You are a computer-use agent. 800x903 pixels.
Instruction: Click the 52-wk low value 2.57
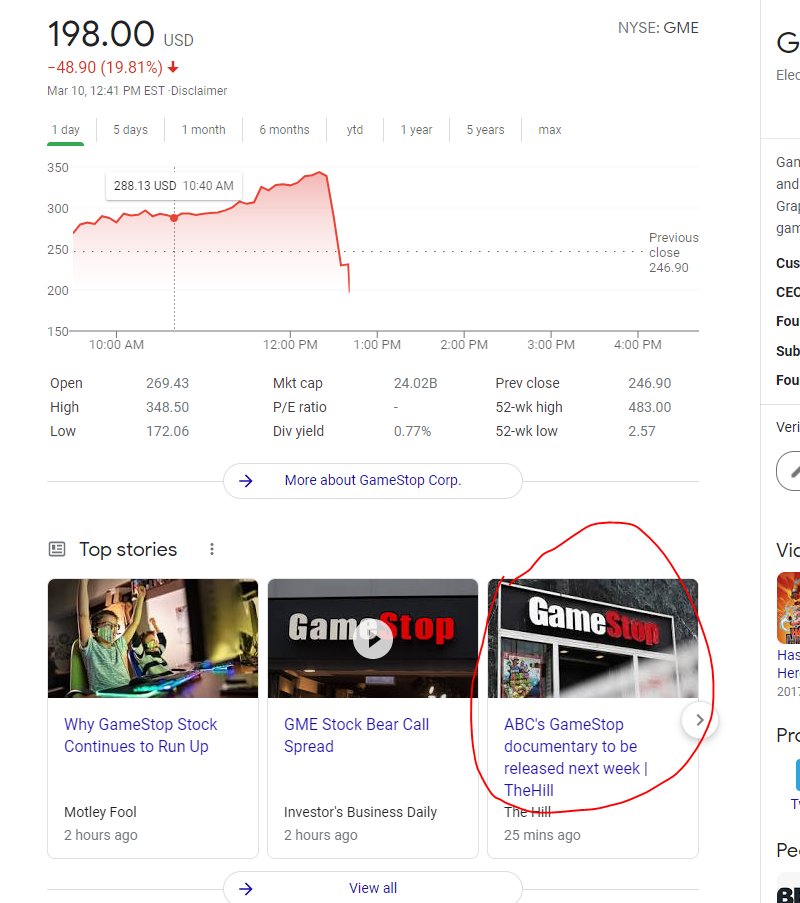click(642, 431)
